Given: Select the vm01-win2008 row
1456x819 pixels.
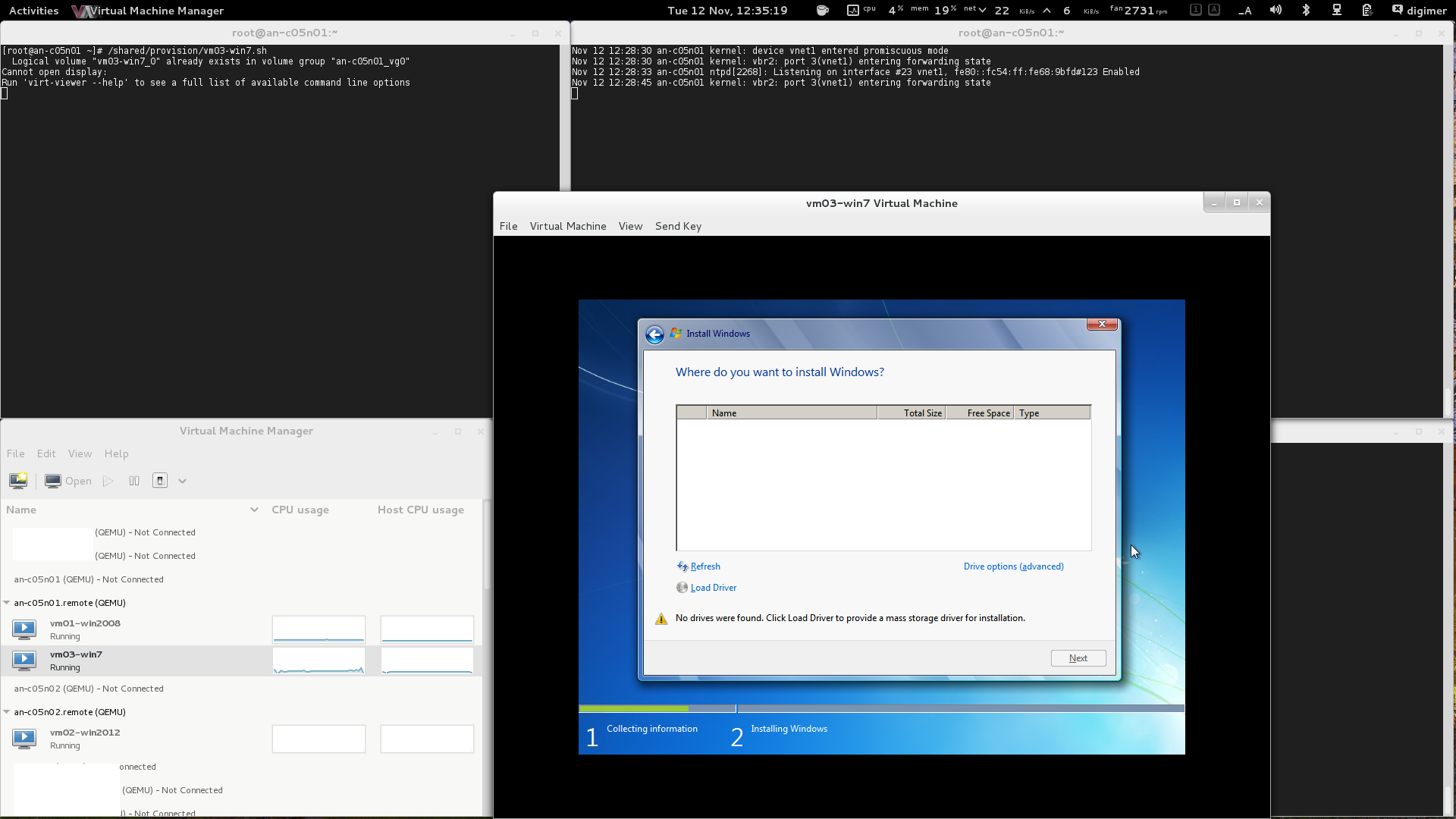Looking at the screenshot, I should pyautogui.click(x=241, y=629).
